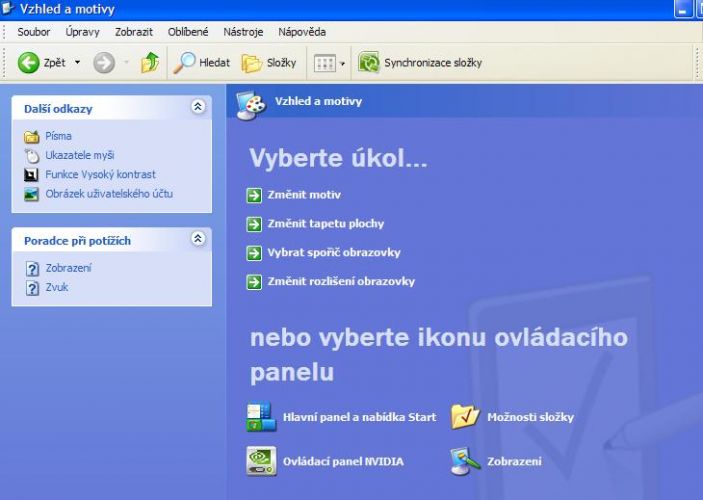Click the palette icon in Vzhled a motivy header
This screenshot has height=500, width=703.
coord(251,105)
